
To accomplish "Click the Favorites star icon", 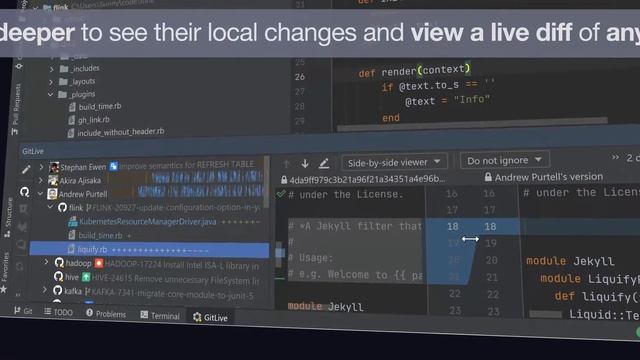I will tap(4, 289).
